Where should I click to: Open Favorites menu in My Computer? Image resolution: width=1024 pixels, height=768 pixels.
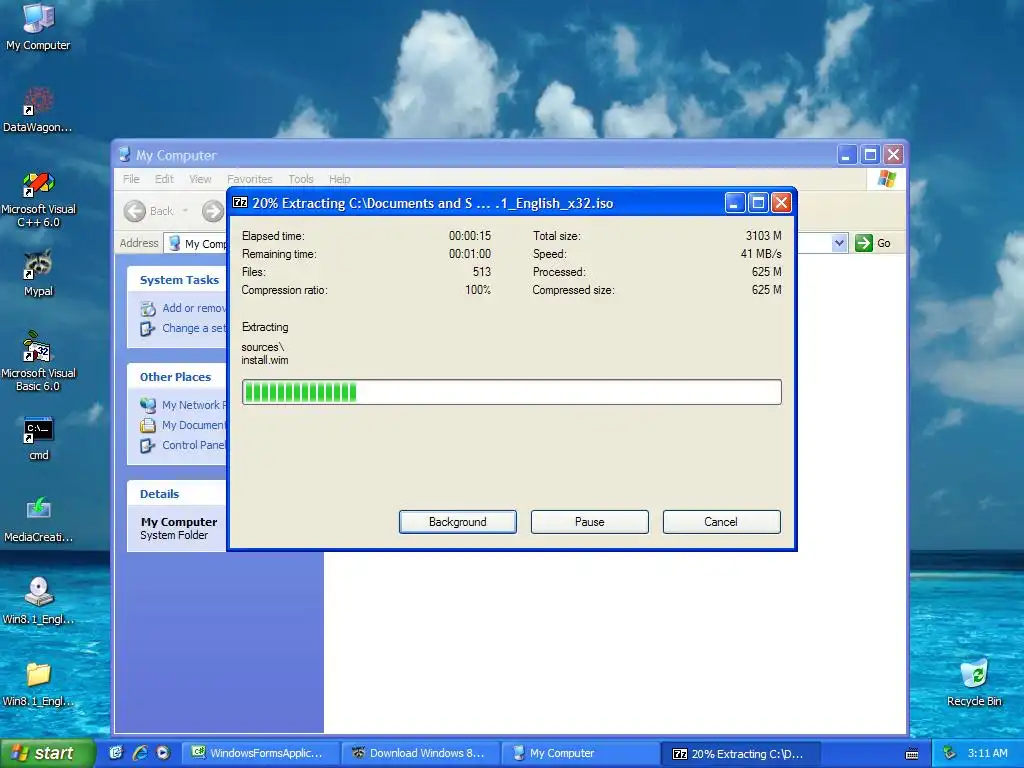249,179
